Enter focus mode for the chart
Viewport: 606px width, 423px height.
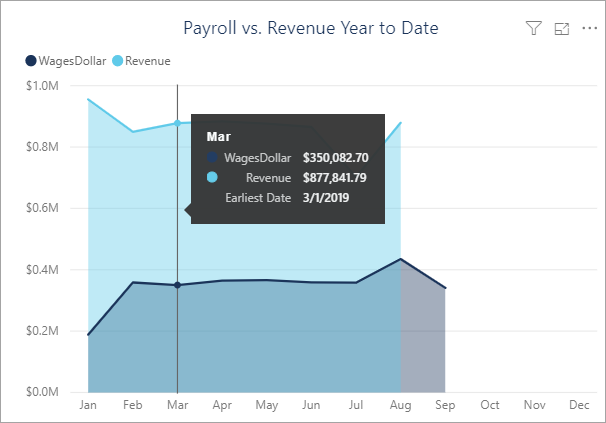561,29
